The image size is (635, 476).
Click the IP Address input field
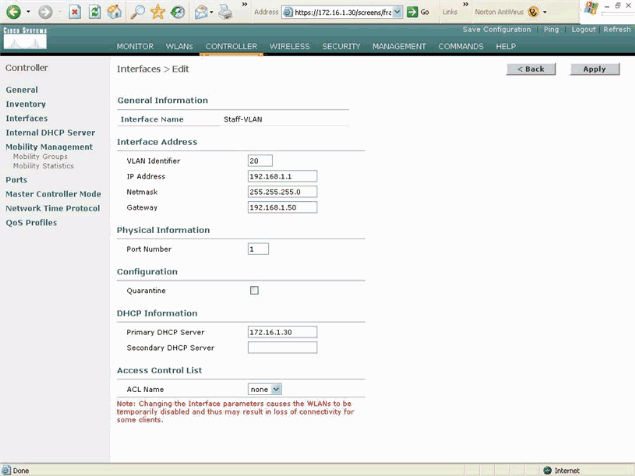282,176
